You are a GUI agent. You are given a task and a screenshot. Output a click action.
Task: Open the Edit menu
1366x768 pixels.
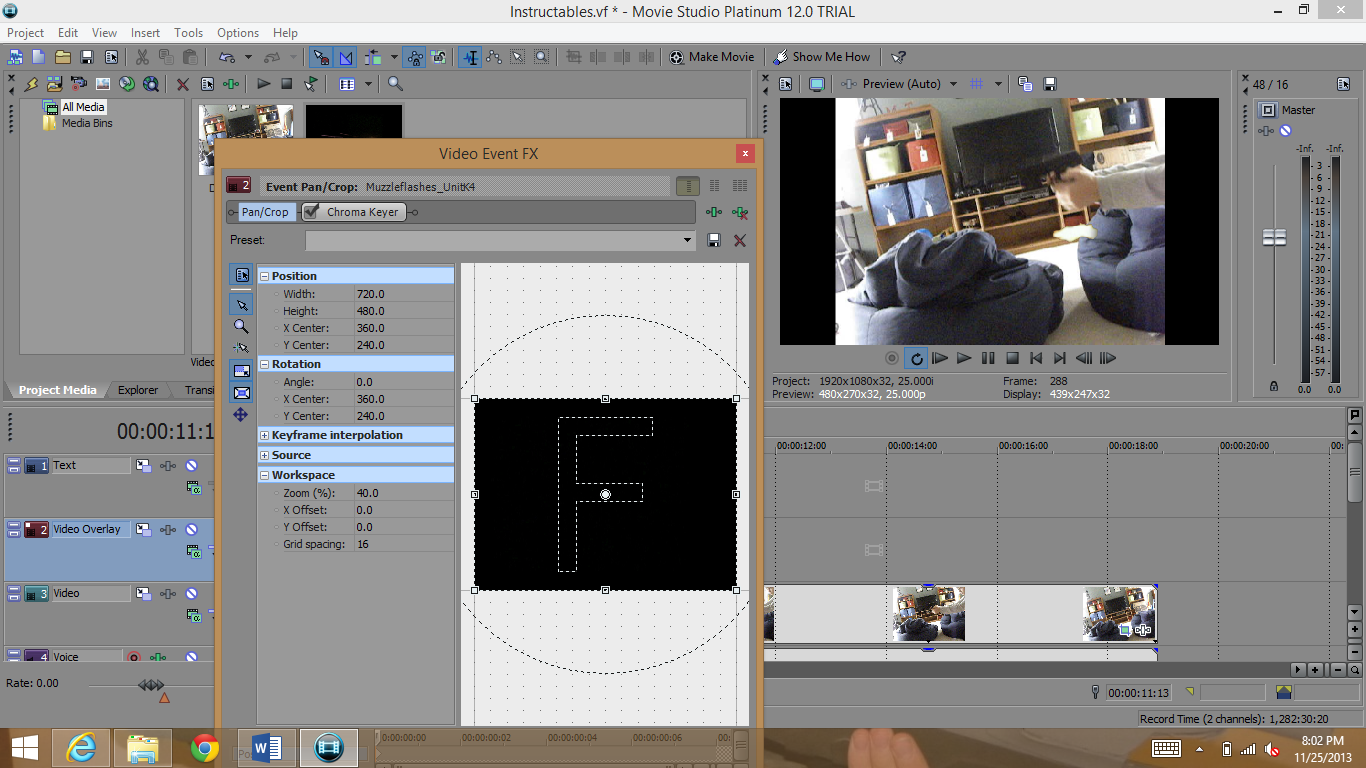[68, 33]
